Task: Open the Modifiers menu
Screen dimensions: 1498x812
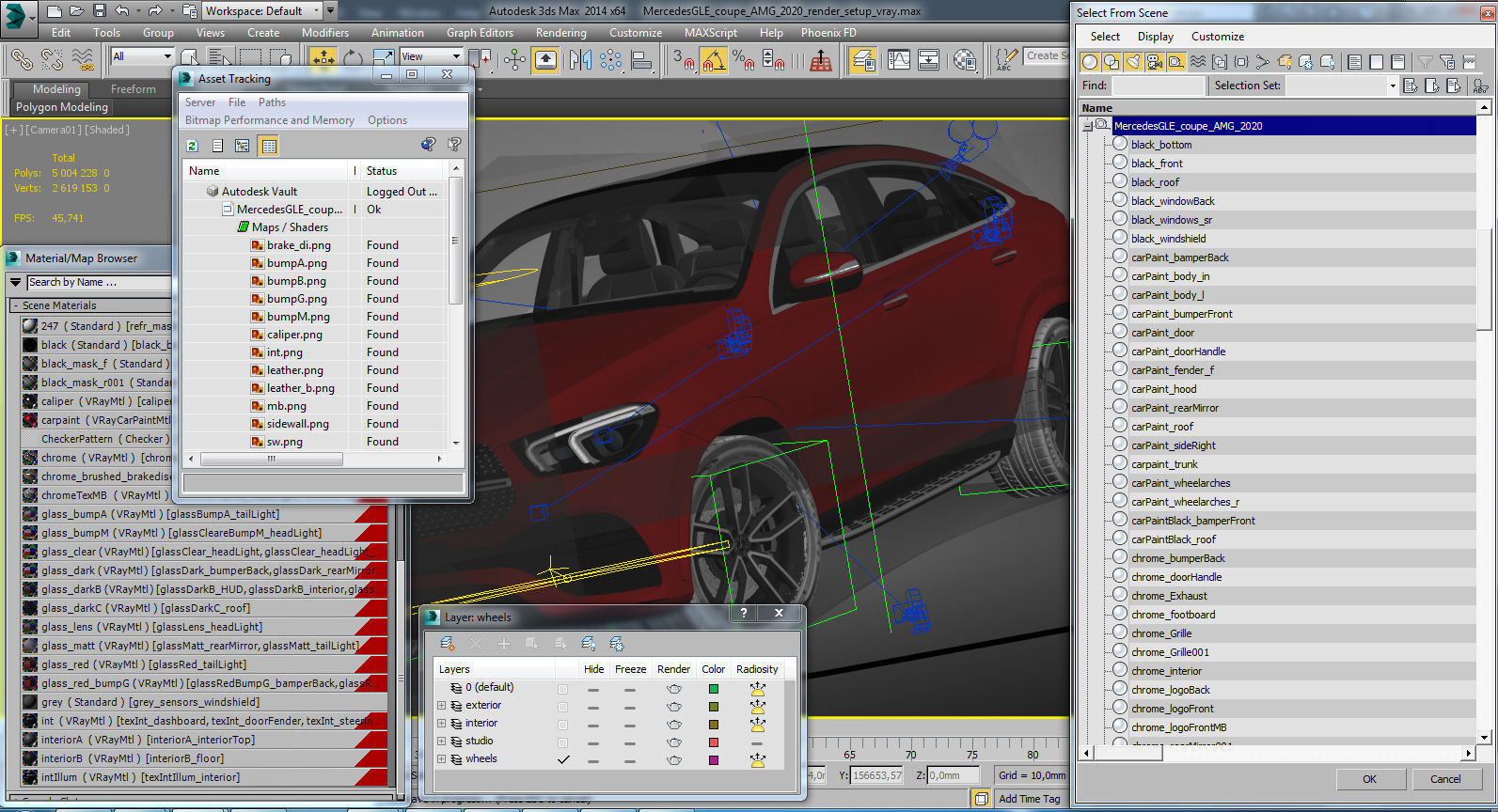Action: point(325,32)
